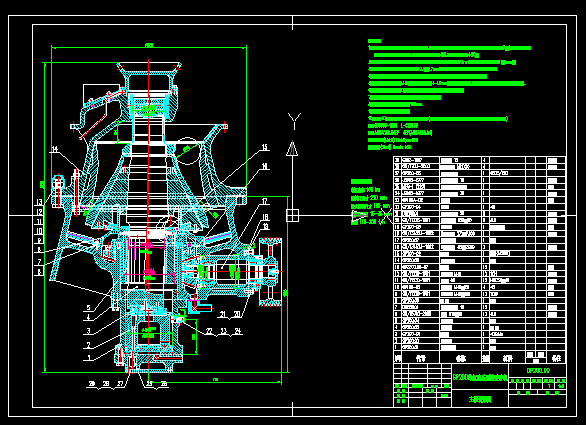Viewport: 586px width, 425px height.
Task: Pick part balloon number 20
Action: click(237, 314)
